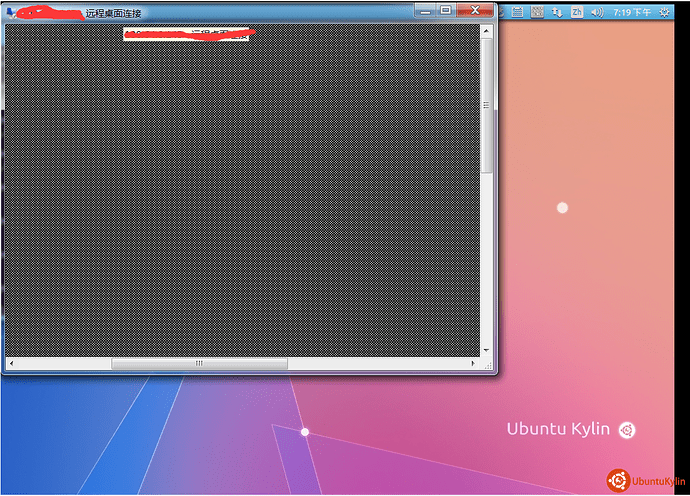The width and height of the screenshot is (690, 496).
Task: Open the Zh input method indicator
Action: click(x=577, y=12)
